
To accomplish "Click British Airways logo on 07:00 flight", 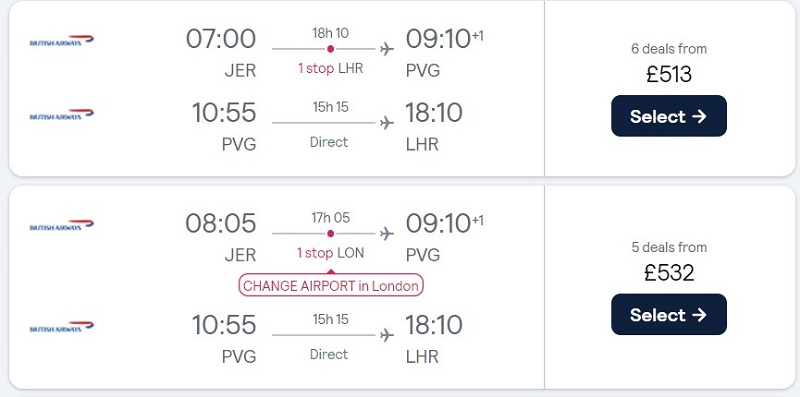I will (62, 40).
